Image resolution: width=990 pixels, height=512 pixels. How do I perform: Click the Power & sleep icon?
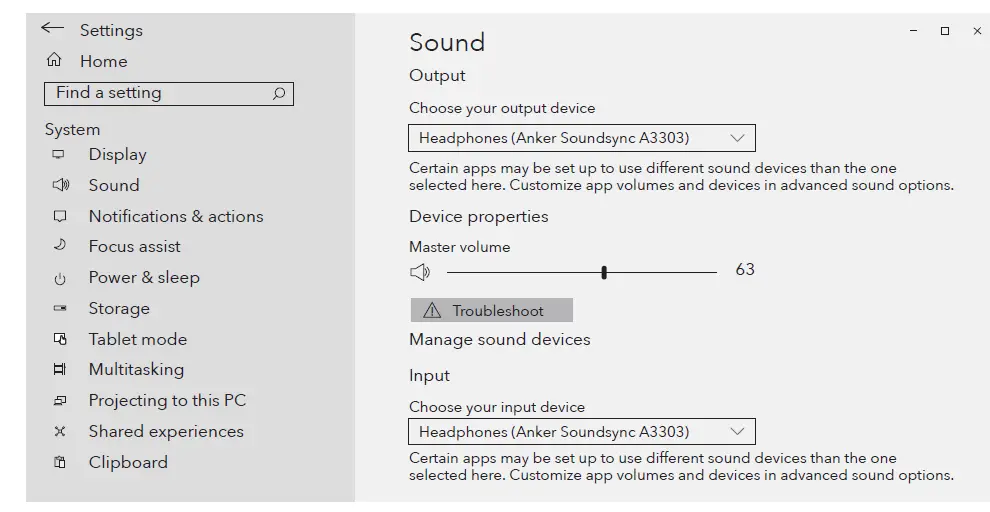click(x=59, y=278)
